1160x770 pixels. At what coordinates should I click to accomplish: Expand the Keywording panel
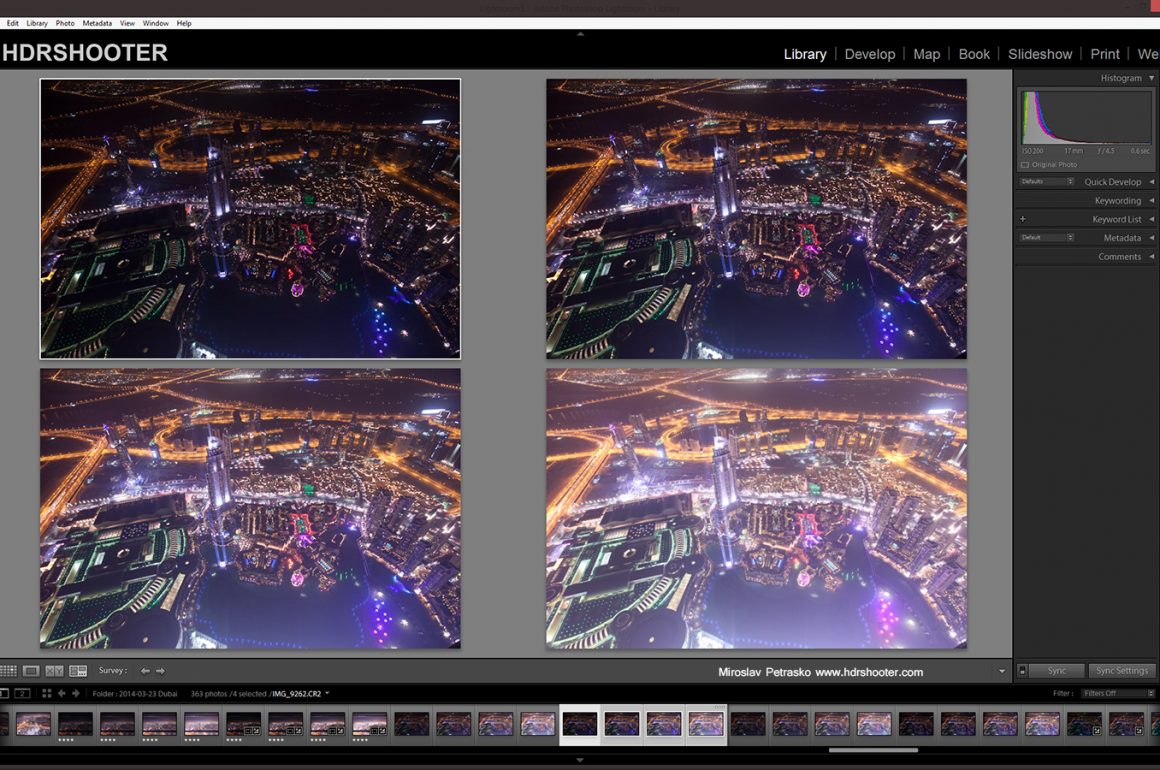(x=1151, y=200)
